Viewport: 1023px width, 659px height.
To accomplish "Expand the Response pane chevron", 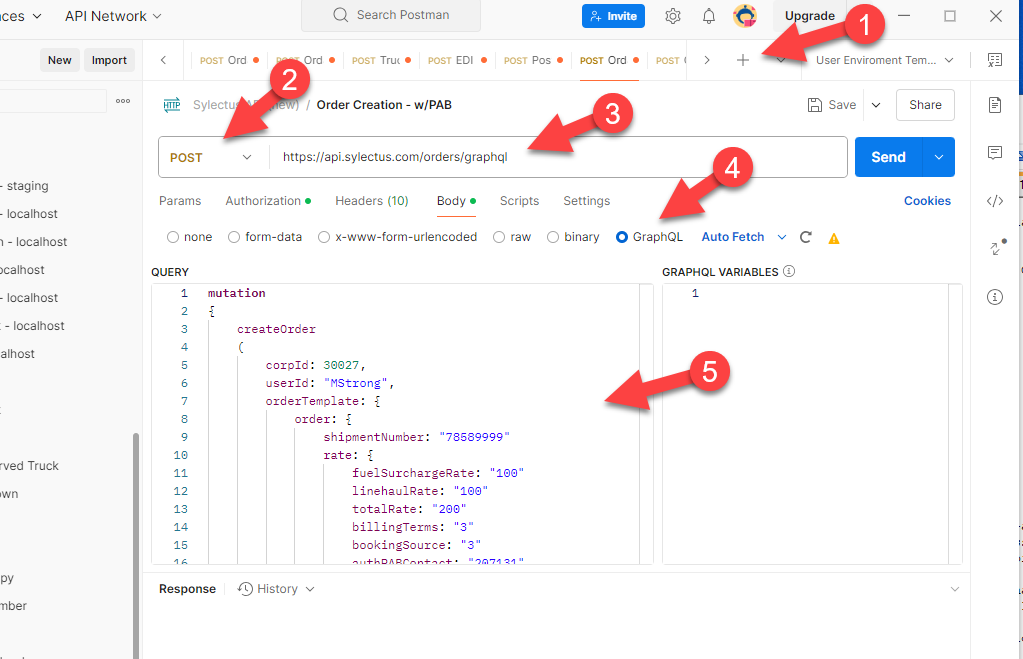I will coord(954,589).
